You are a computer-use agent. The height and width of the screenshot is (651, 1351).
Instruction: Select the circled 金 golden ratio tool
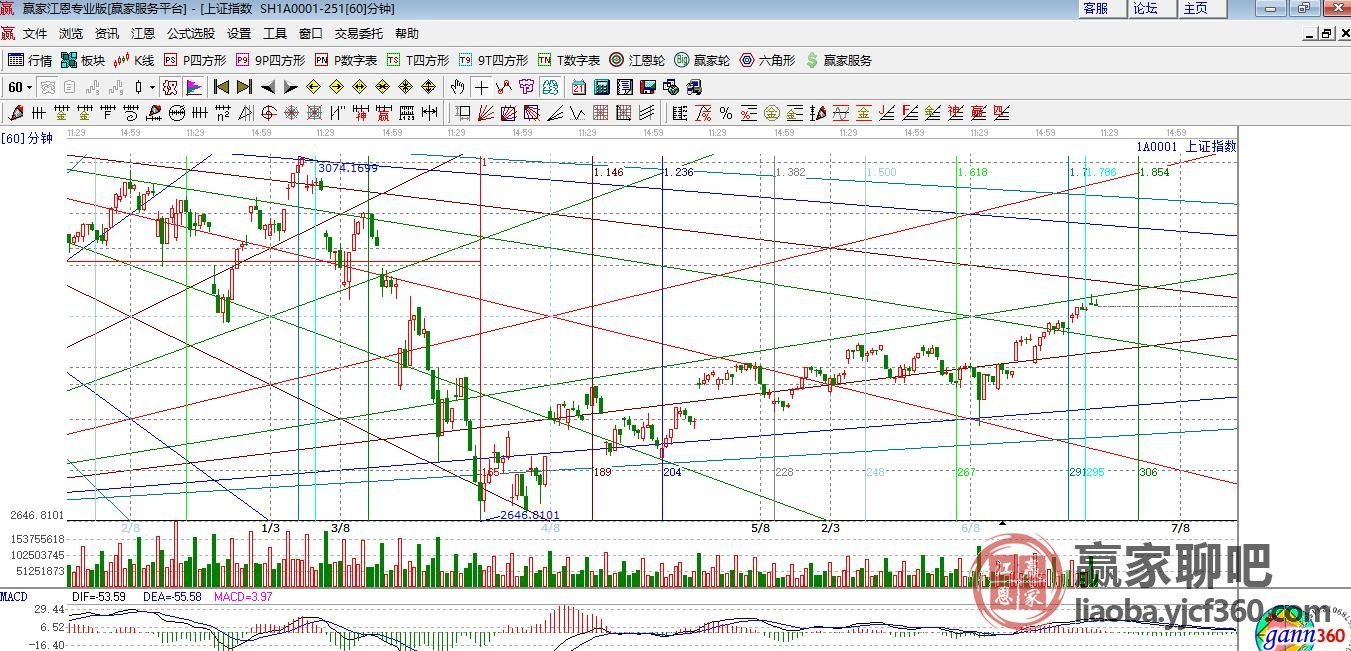point(772,112)
